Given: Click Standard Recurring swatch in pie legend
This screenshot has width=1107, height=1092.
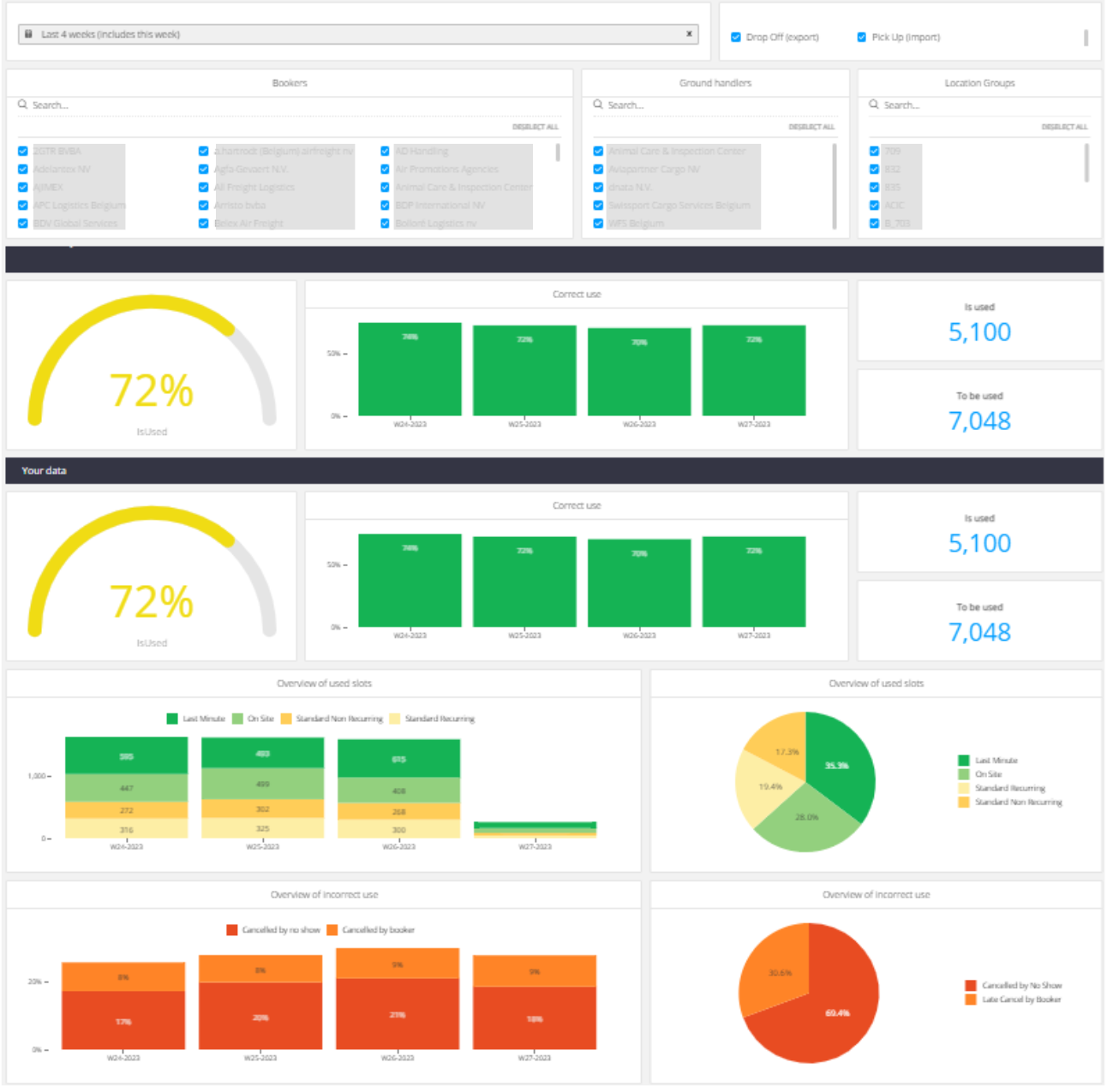Looking at the screenshot, I should click(x=964, y=789).
